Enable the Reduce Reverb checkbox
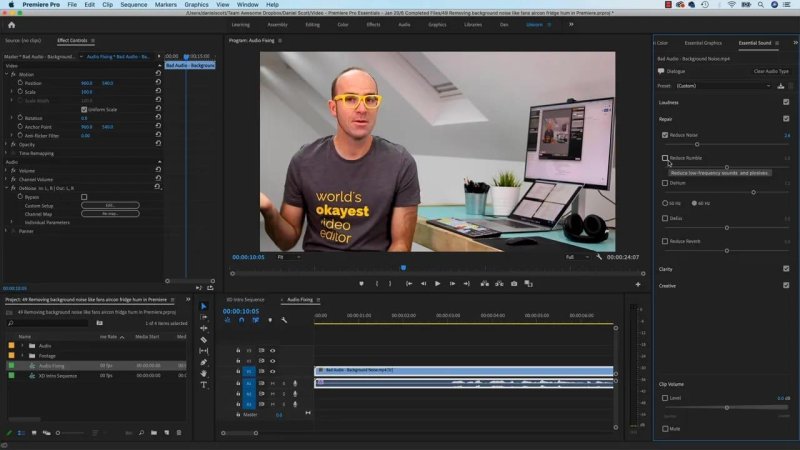800x450 pixels. (x=665, y=241)
